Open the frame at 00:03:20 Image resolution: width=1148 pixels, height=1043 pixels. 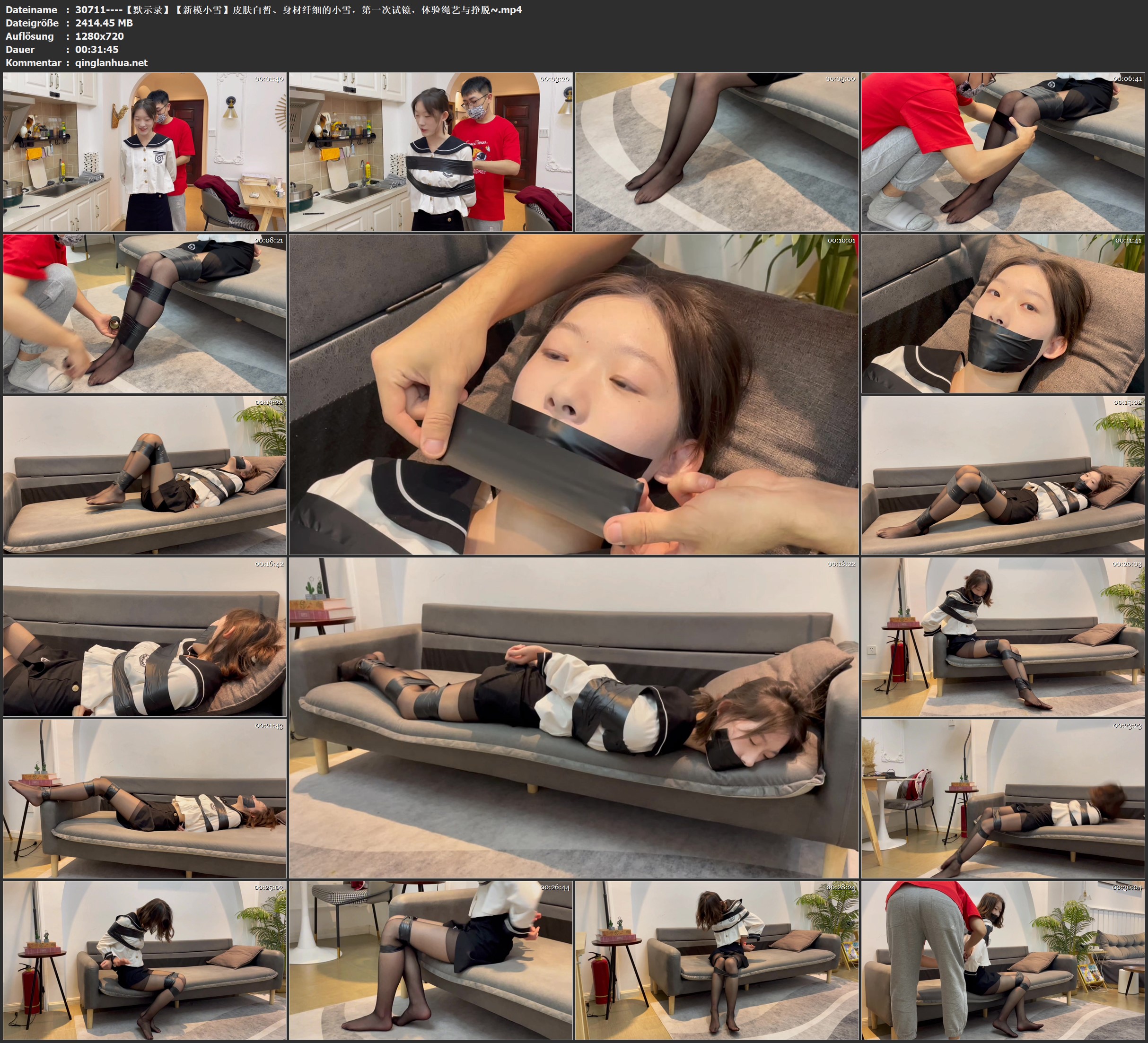[430, 151]
